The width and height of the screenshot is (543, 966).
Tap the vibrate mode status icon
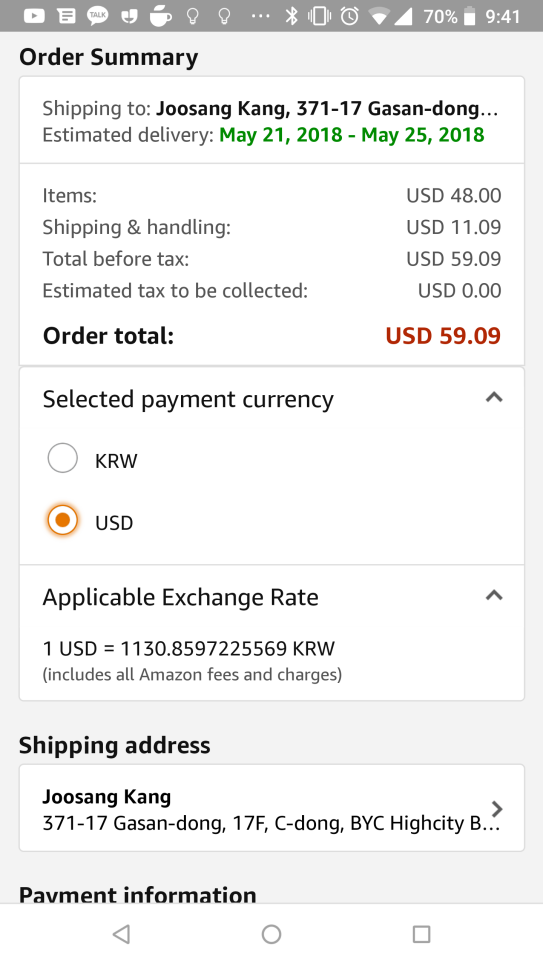pos(319,15)
